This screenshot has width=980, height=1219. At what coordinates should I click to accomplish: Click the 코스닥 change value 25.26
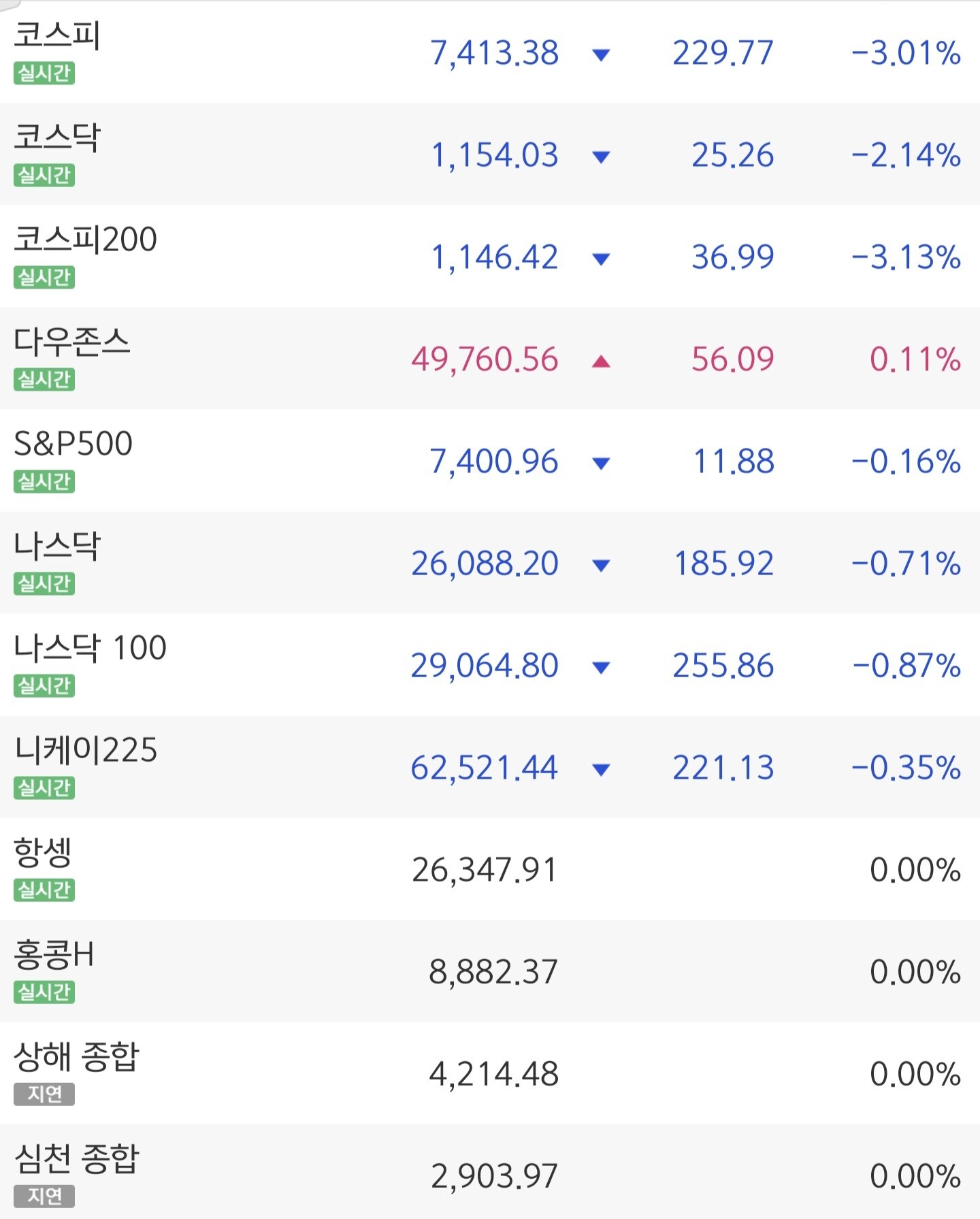point(733,155)
